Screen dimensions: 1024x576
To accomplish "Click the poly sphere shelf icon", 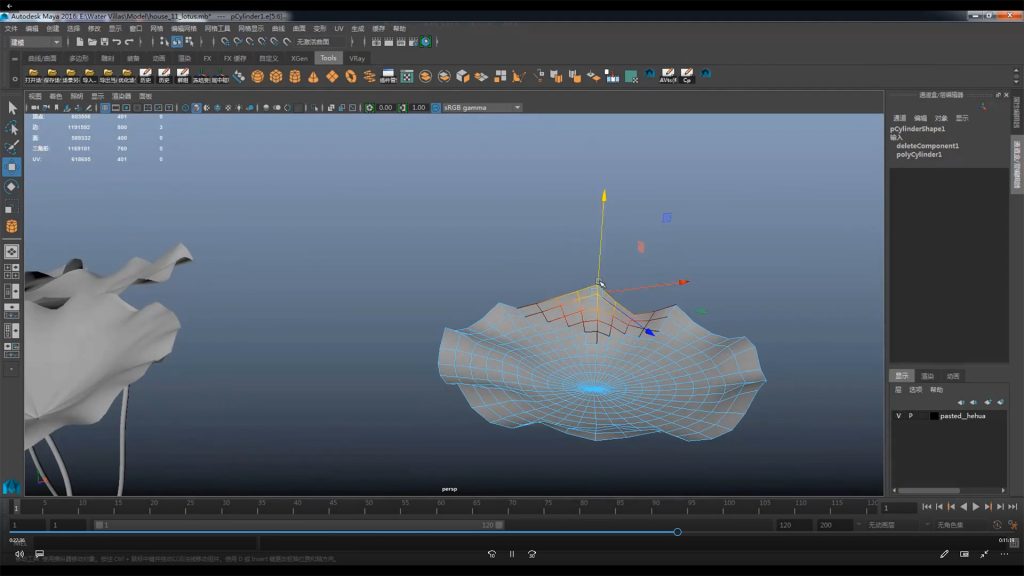I will 258,76.
